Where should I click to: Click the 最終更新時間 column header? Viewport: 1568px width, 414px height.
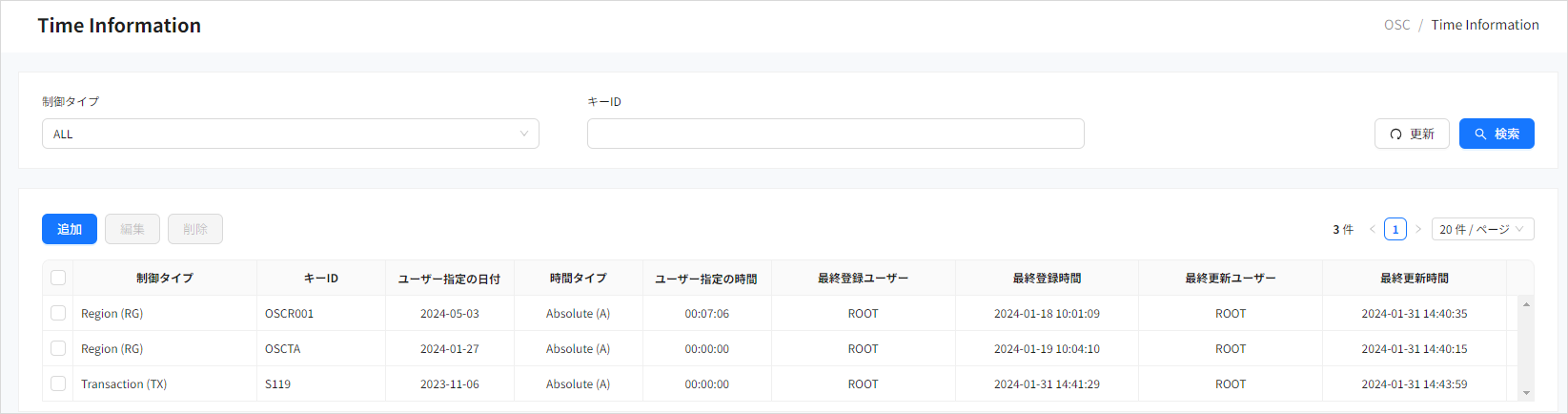1414,278
